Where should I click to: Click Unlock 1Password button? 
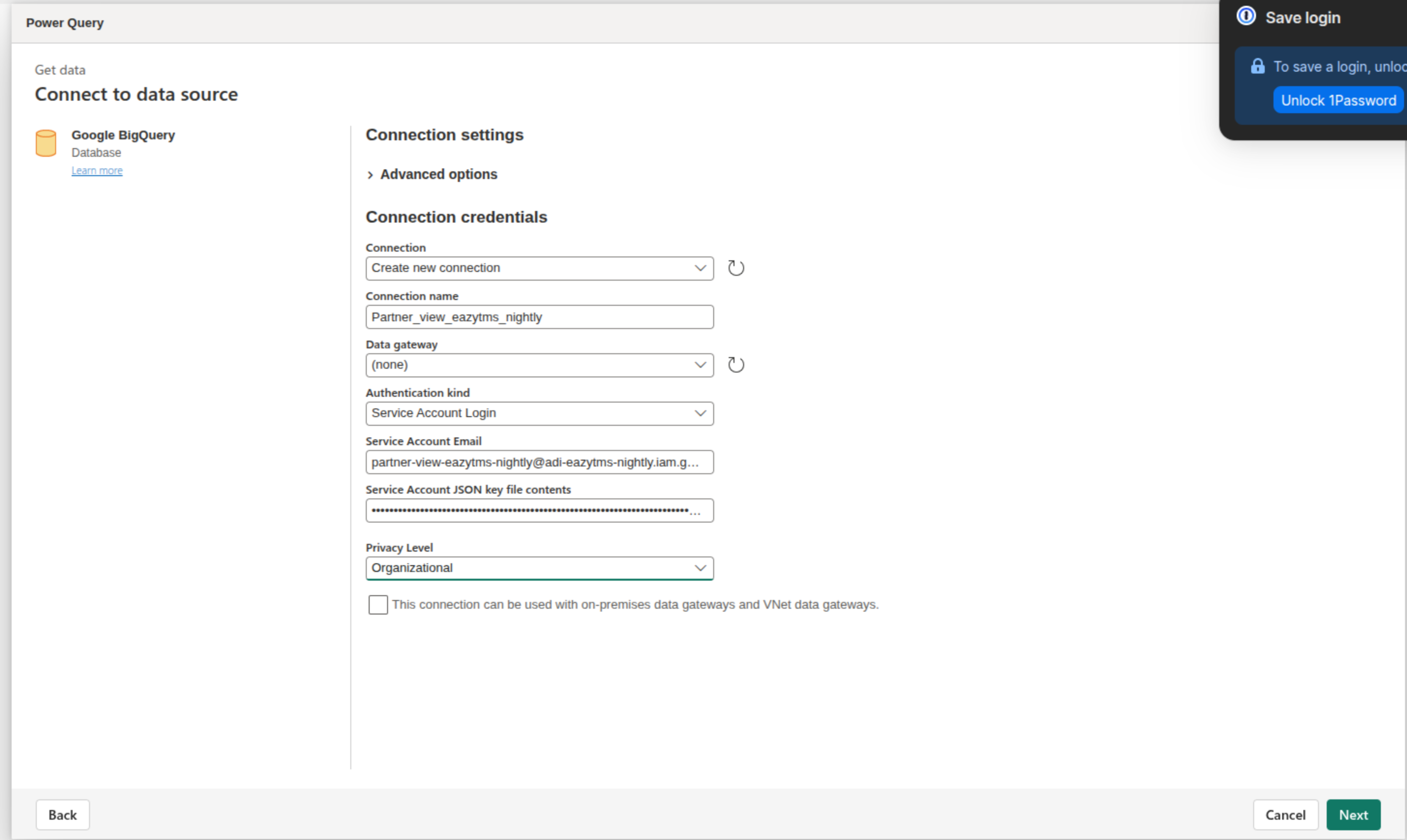tap(1338, 100)
